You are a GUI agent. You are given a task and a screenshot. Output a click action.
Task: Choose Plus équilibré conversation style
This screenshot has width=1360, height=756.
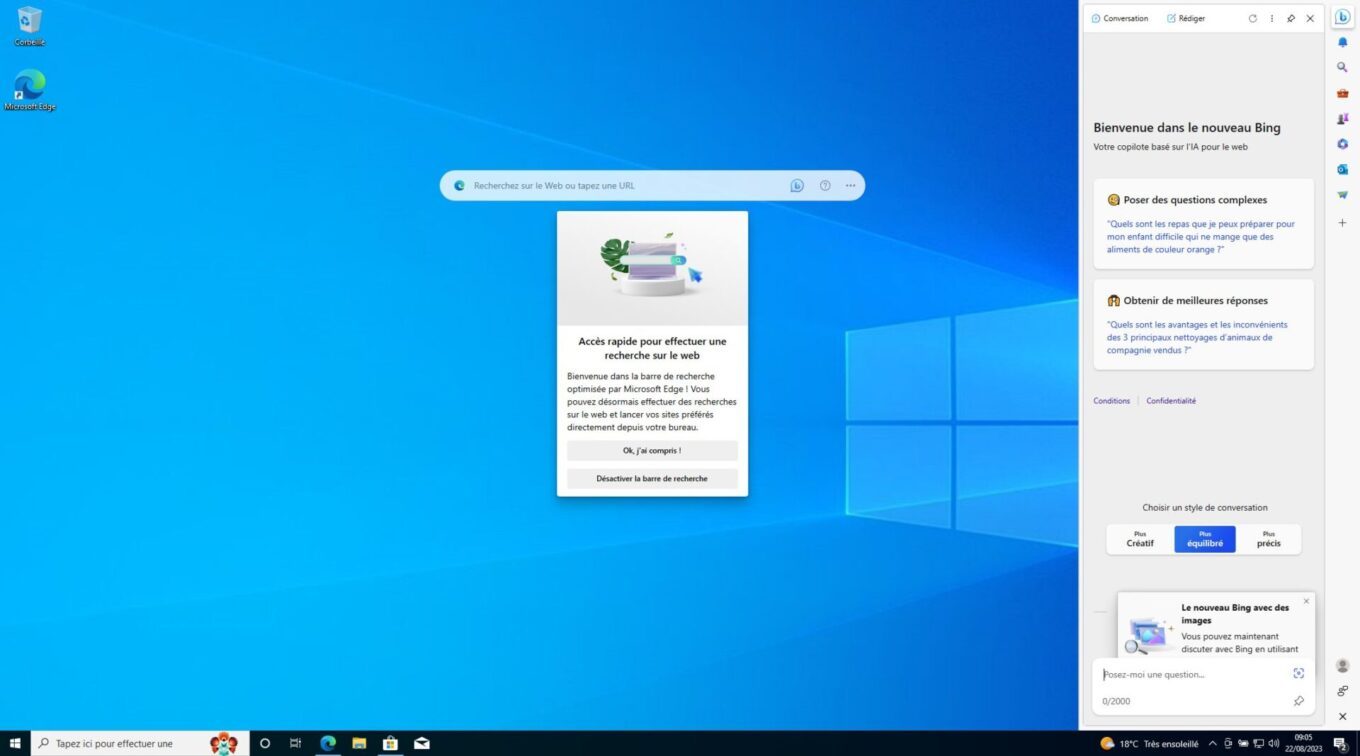(1205, 539)
